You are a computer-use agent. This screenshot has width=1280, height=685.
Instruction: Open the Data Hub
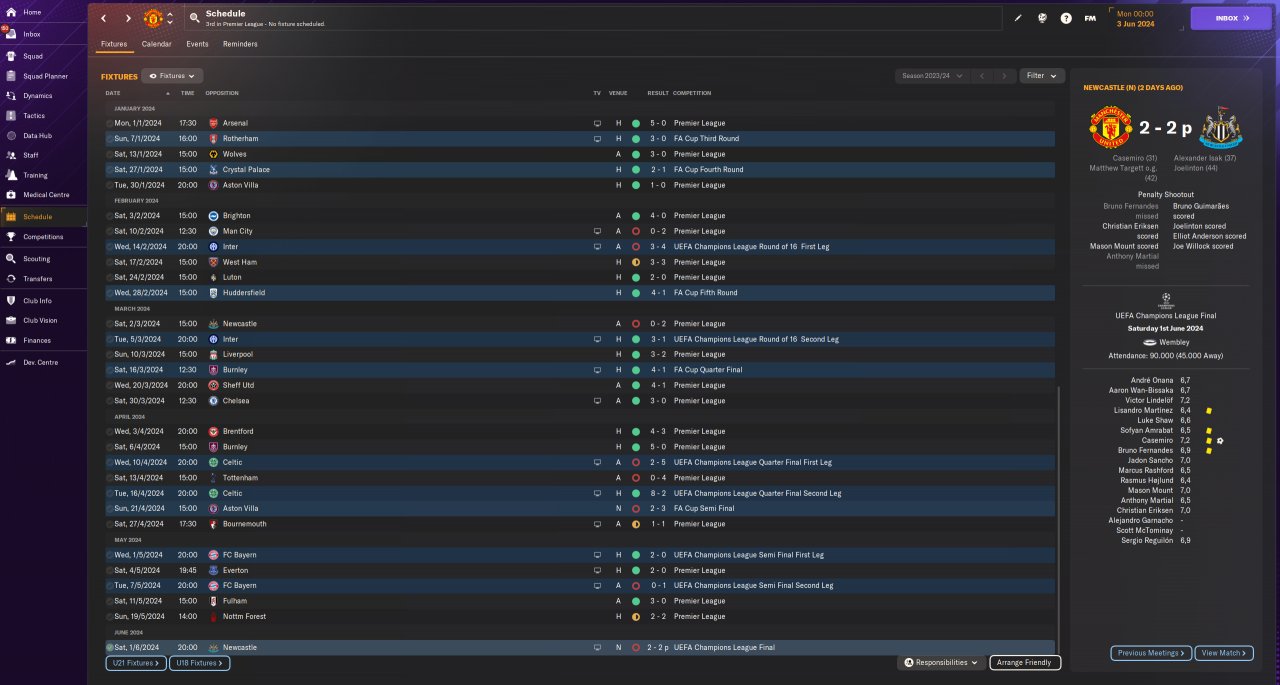(35, 136)
